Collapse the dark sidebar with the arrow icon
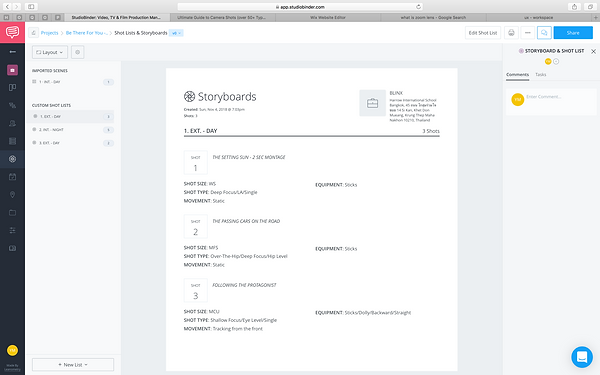The width and height of the screenshot is (600, 375). [12, 52]
